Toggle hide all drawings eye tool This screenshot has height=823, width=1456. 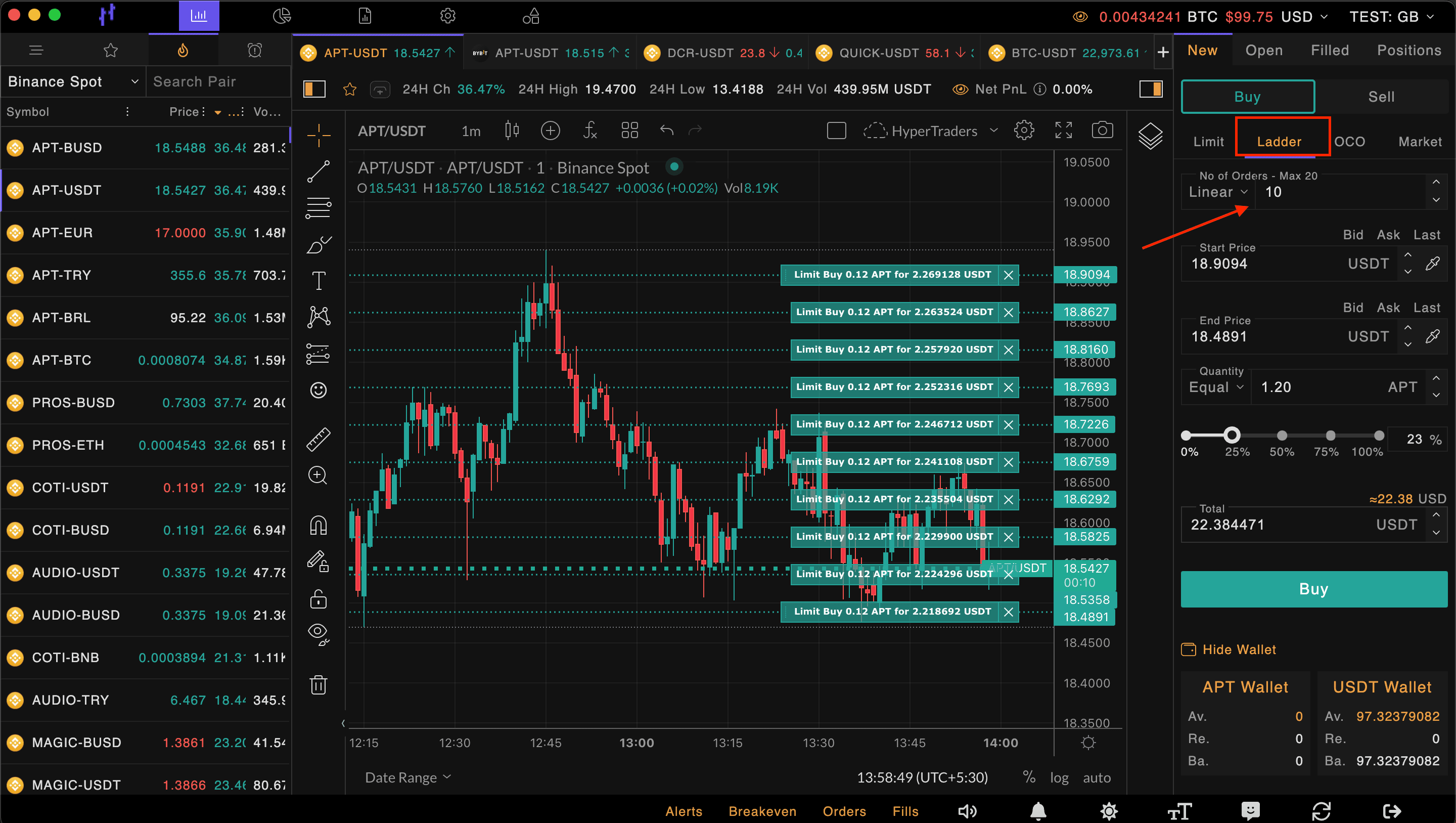click(x=318, y=634)
